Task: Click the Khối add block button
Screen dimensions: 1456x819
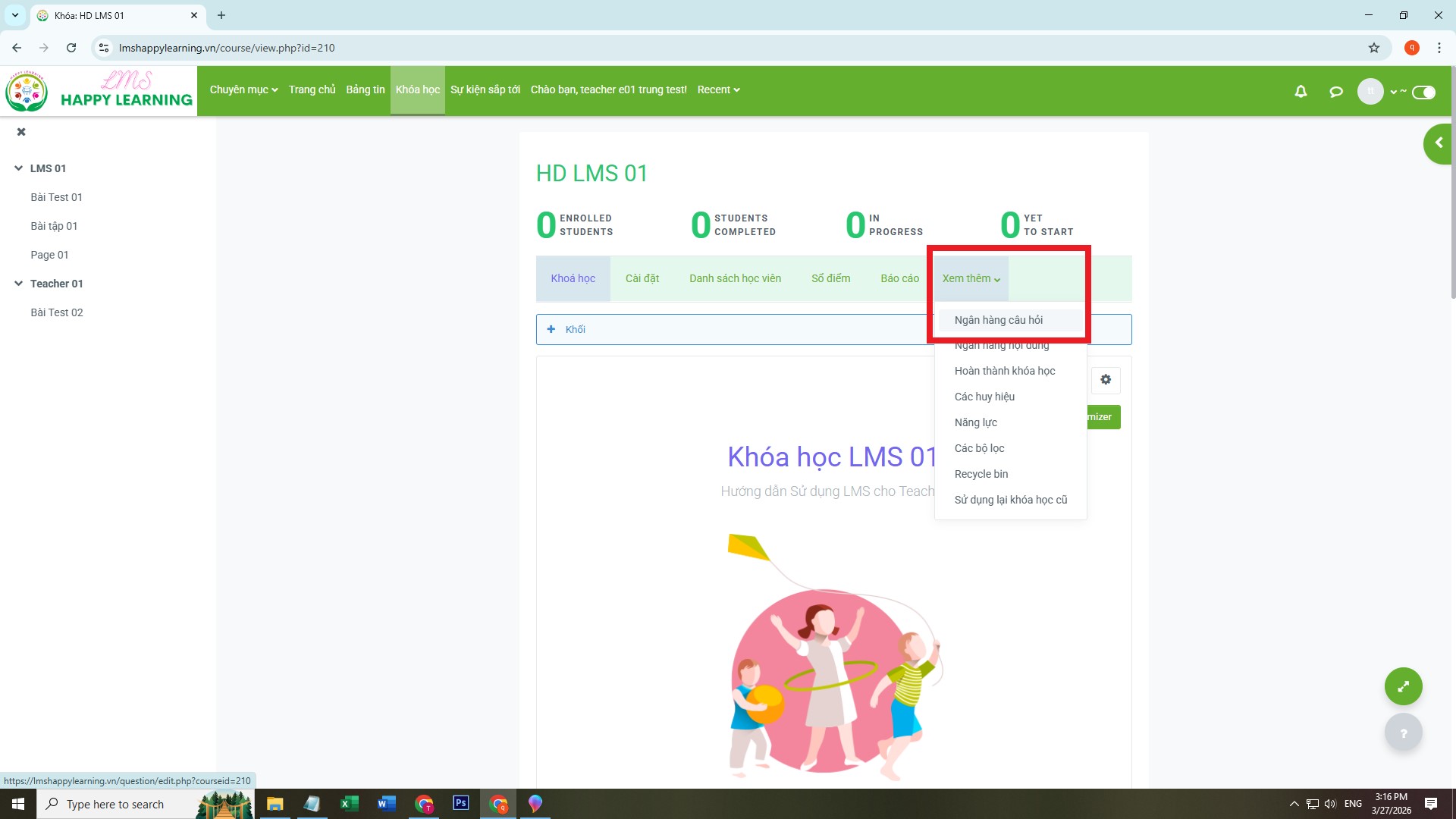Action: point(567,329)
